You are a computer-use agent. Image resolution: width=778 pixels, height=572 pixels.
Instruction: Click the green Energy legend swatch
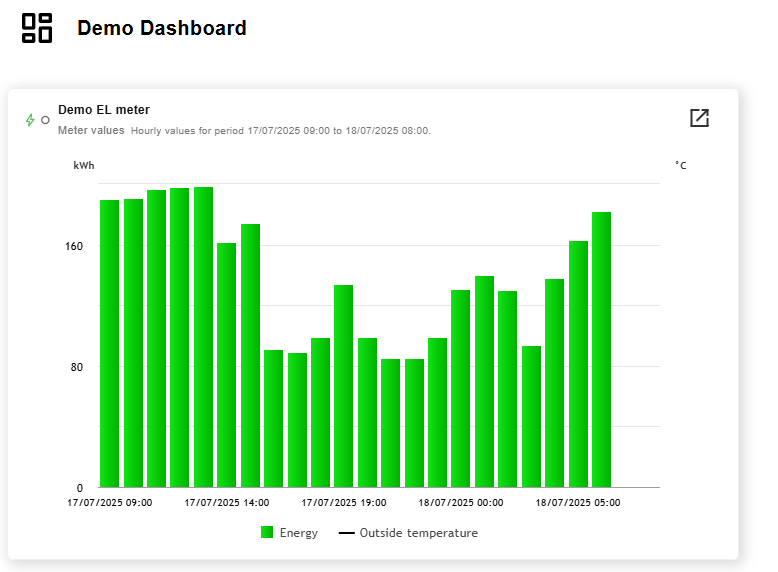267,532
